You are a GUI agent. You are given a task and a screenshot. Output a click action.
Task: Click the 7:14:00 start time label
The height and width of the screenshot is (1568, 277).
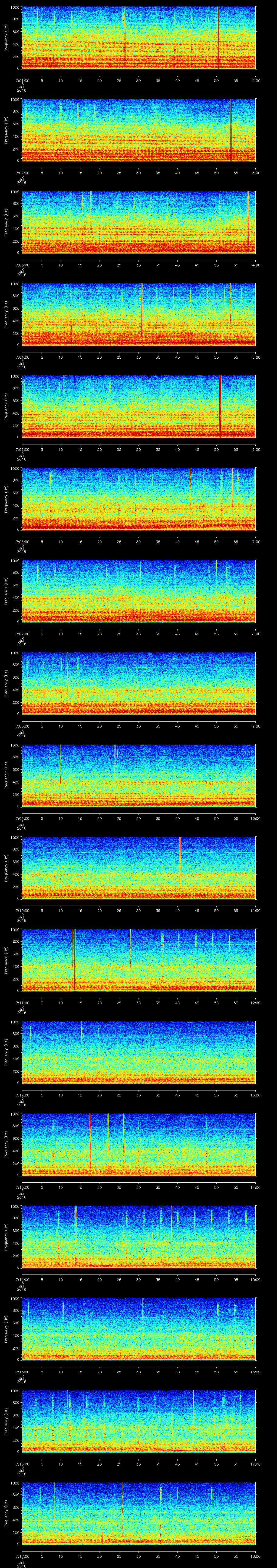(22, 1279)
